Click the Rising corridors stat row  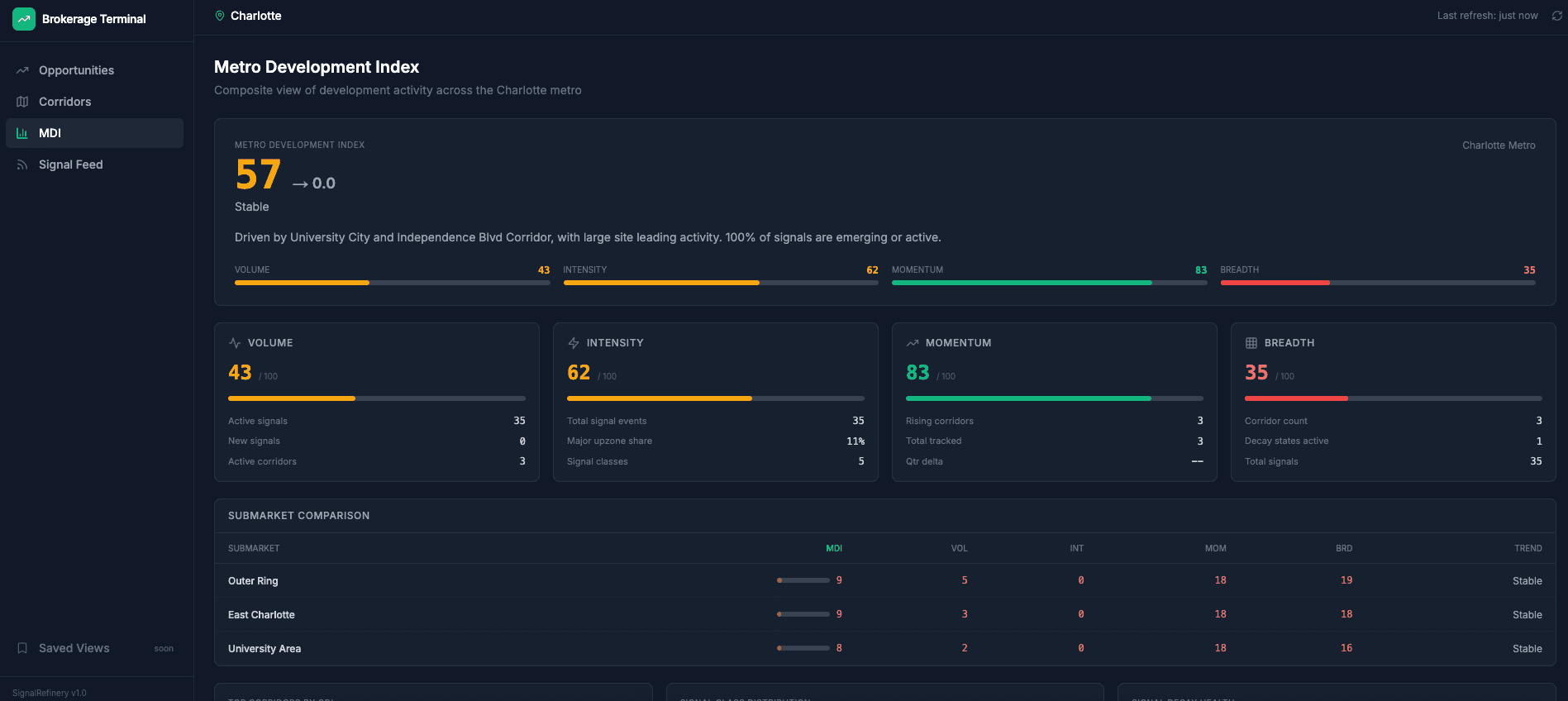[x=1055, y=421]
